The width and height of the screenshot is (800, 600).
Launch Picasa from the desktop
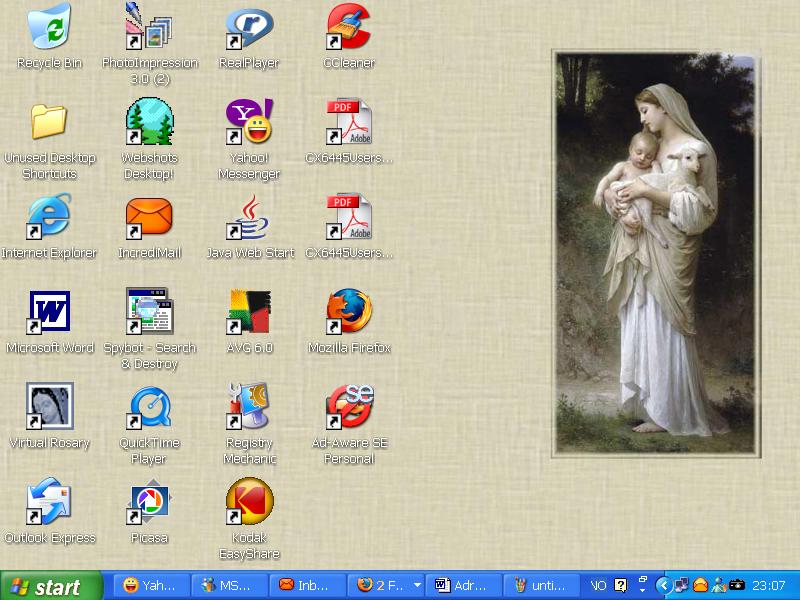coord(149,502)
